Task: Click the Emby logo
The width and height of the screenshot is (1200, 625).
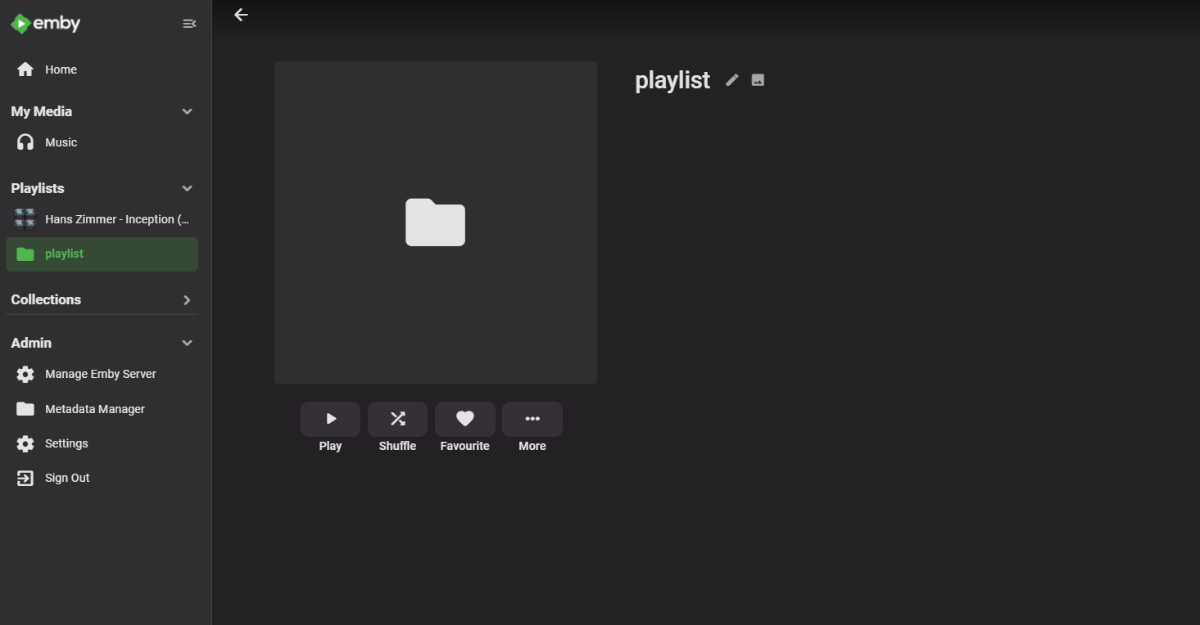Action: (45, 22)
